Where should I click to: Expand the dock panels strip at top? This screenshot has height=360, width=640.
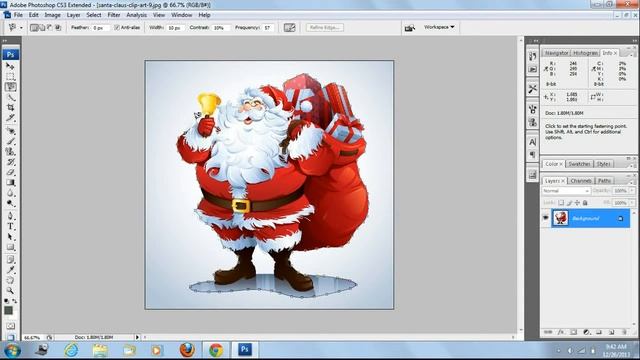coord(536,41)
